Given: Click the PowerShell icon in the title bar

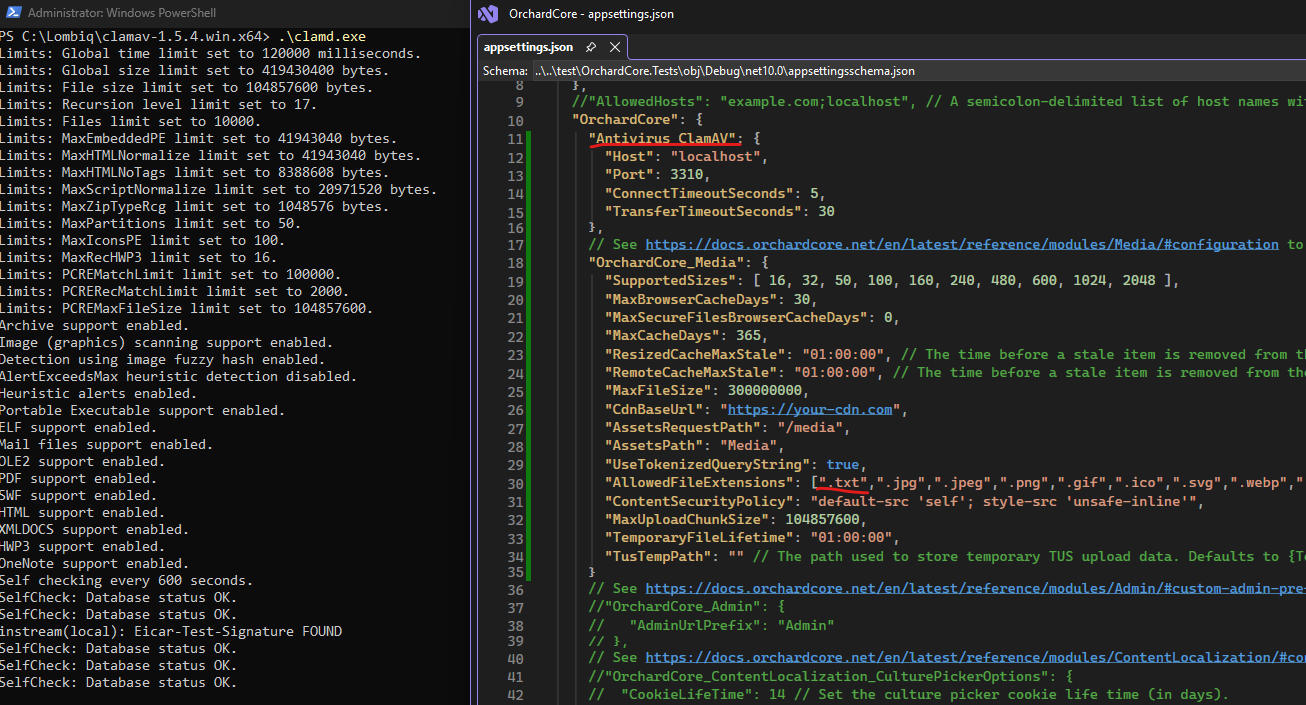Looking at the screenshot, I should point(11,13).
